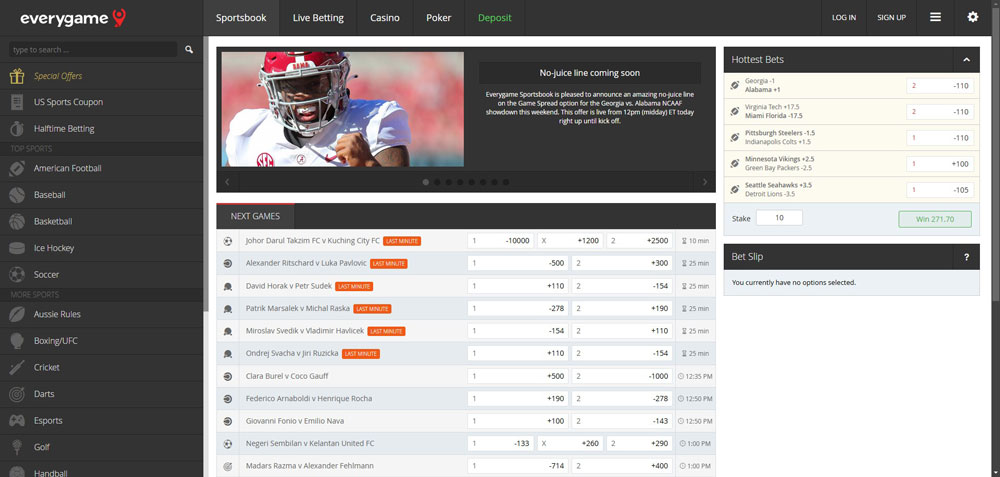Image resolution: width=1000 pixels, height=477 pixels.
Task: Open the hamburger menu icon
Action: [936, 17]
